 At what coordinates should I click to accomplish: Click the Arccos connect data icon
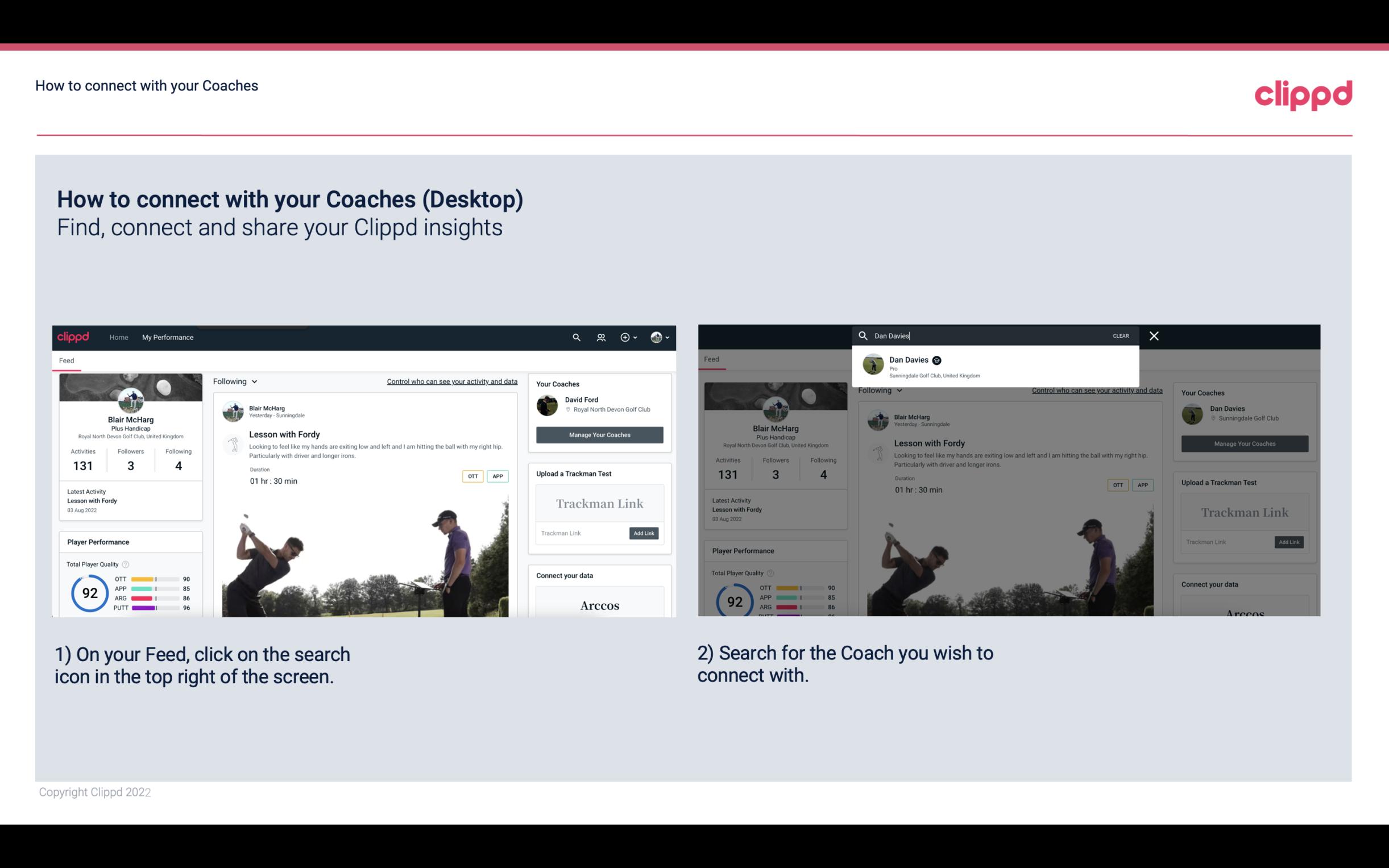(600, 605)
